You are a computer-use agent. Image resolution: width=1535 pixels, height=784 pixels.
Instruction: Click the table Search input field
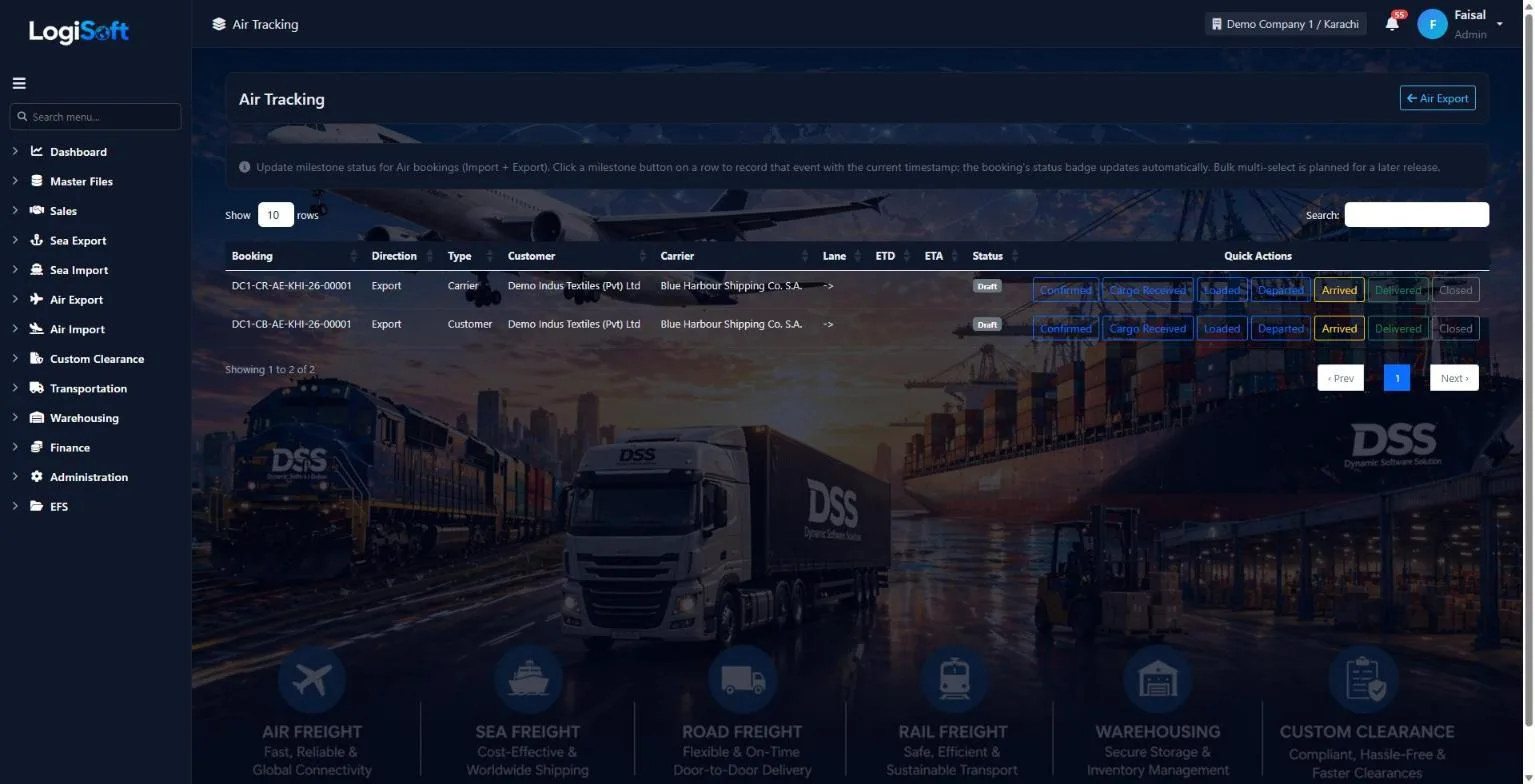click(1416, 214)
